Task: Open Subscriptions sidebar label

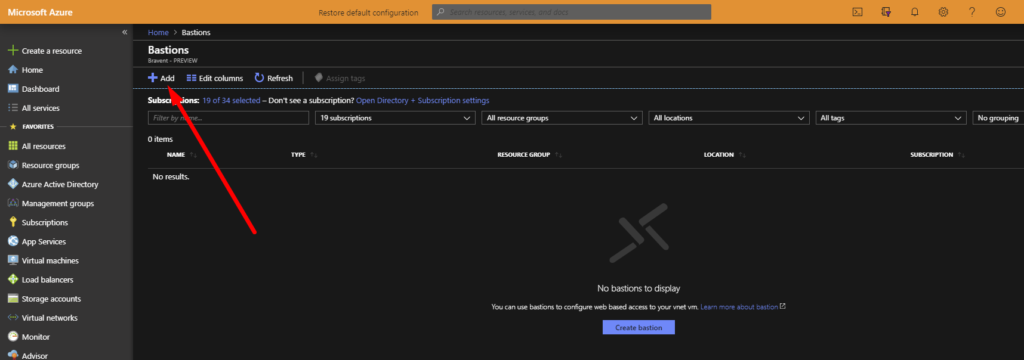Action: click(44, 222)
